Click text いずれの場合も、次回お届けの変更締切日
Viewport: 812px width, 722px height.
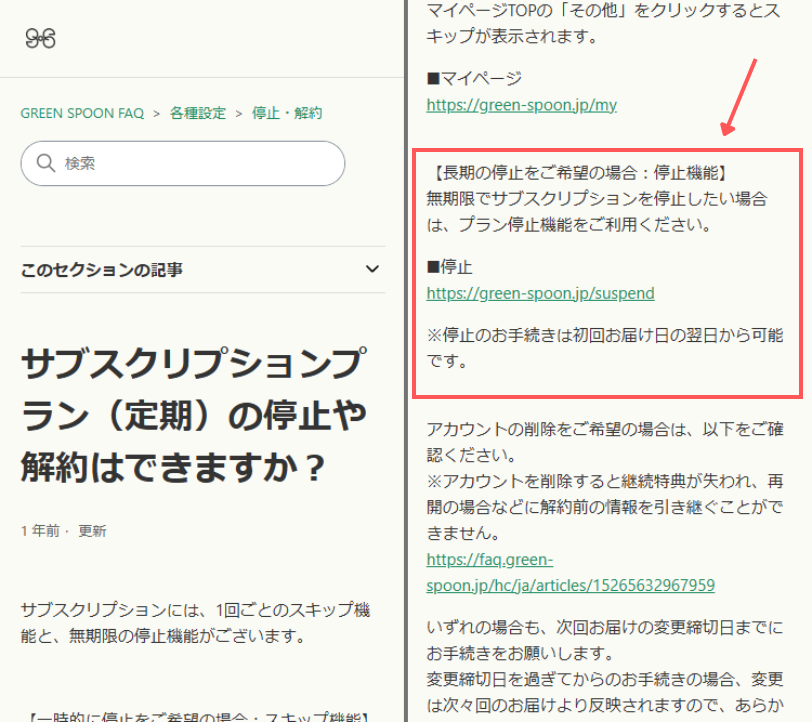coord(605,640)
